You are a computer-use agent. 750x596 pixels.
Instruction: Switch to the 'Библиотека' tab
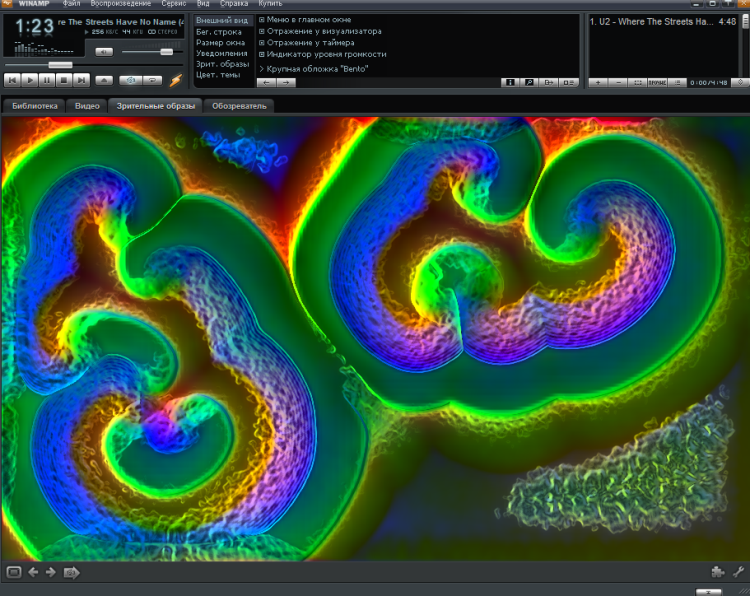coord(35,105)
